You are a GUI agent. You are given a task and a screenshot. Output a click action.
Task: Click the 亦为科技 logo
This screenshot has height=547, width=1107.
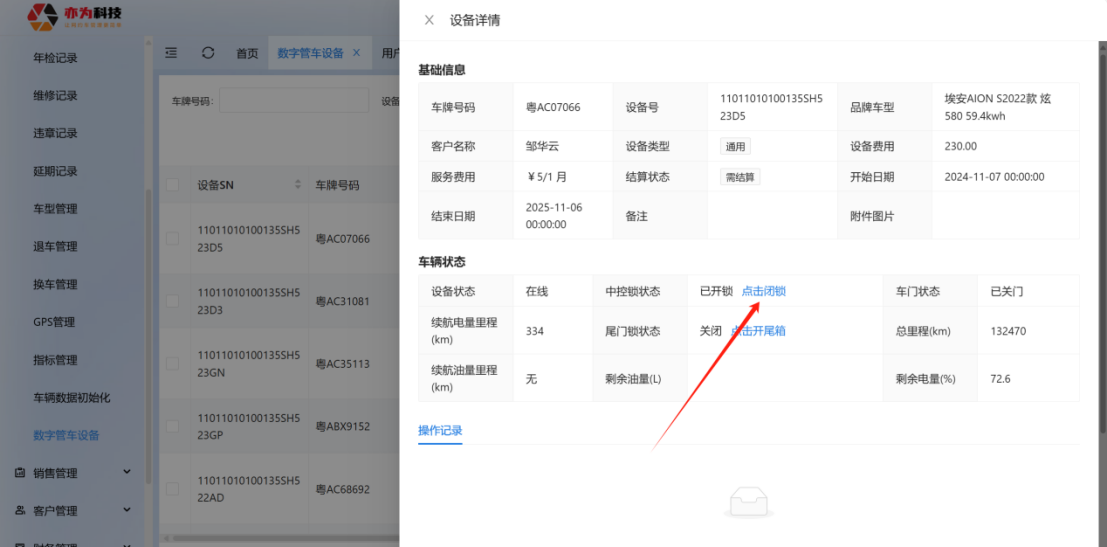point(75,15)
